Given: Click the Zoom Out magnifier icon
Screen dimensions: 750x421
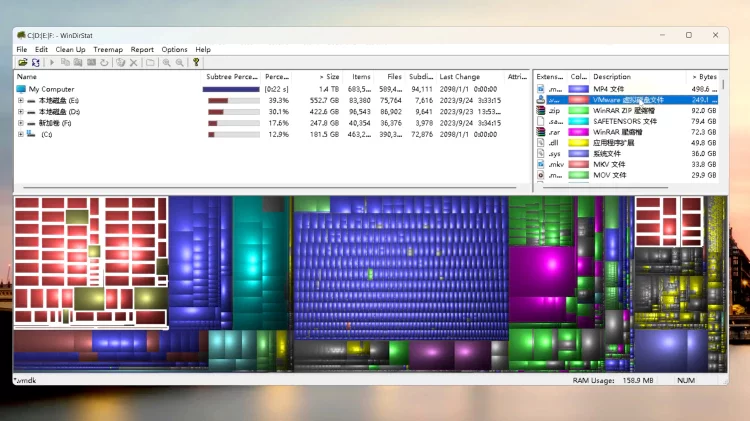Looking at the screenshot, I should point(179,62).
